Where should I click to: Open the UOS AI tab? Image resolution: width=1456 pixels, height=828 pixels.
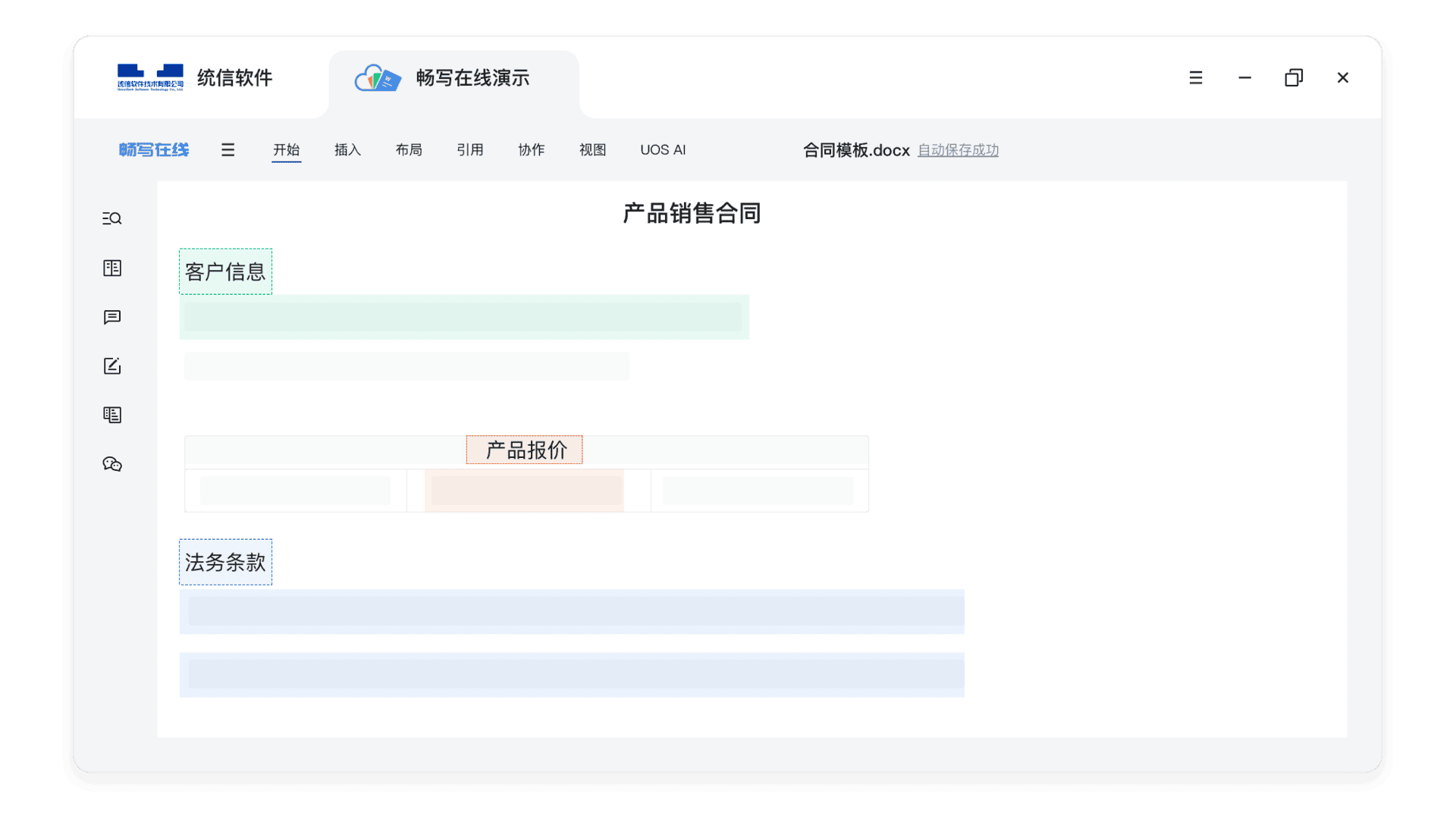click(663, 150)
